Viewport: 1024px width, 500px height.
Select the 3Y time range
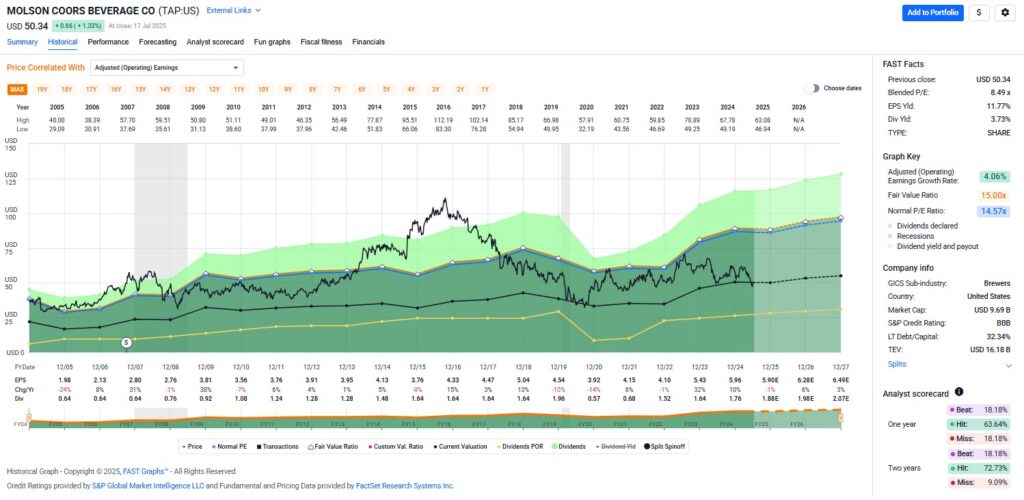click(436, 89)
